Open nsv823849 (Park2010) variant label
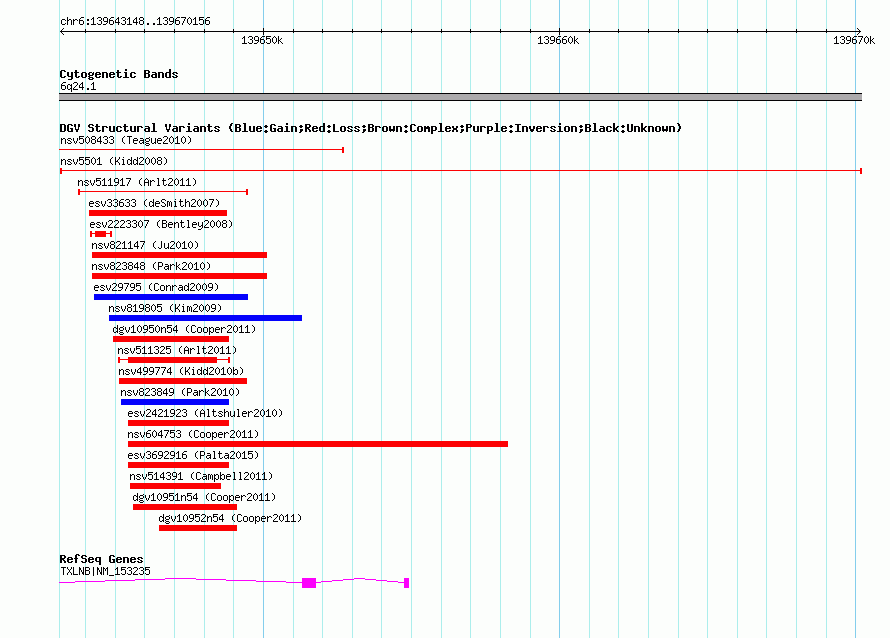The height and width of the screenshot is (638, 890). [180, 392]
